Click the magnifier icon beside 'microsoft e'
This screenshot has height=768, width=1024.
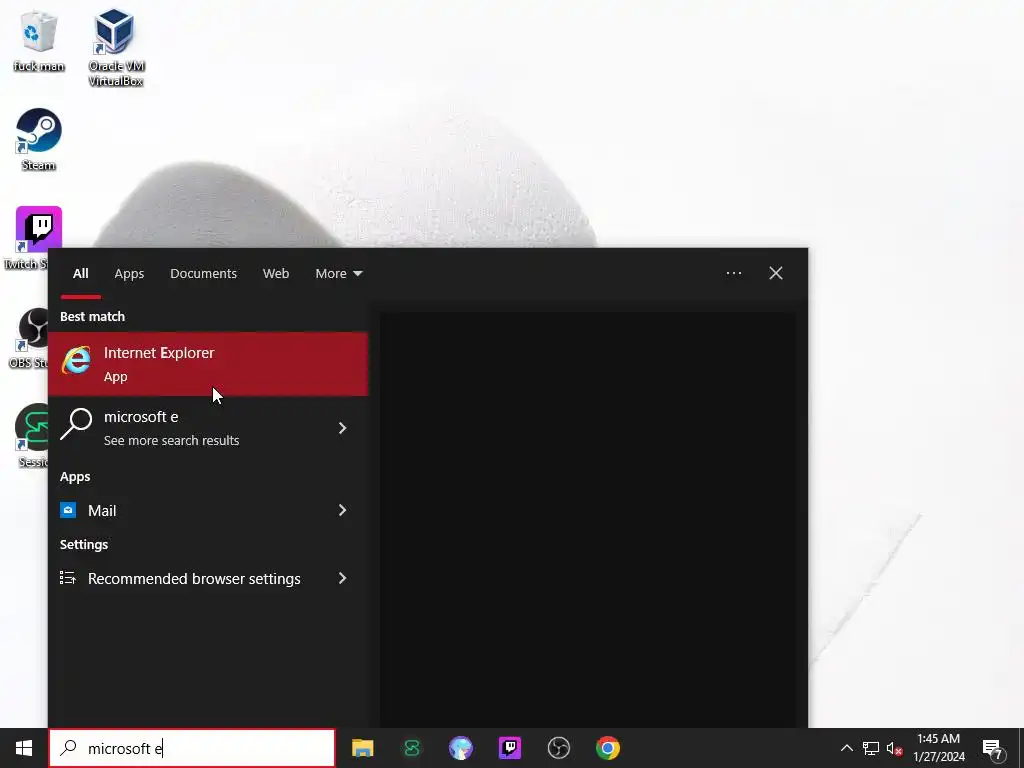[76, 424]
